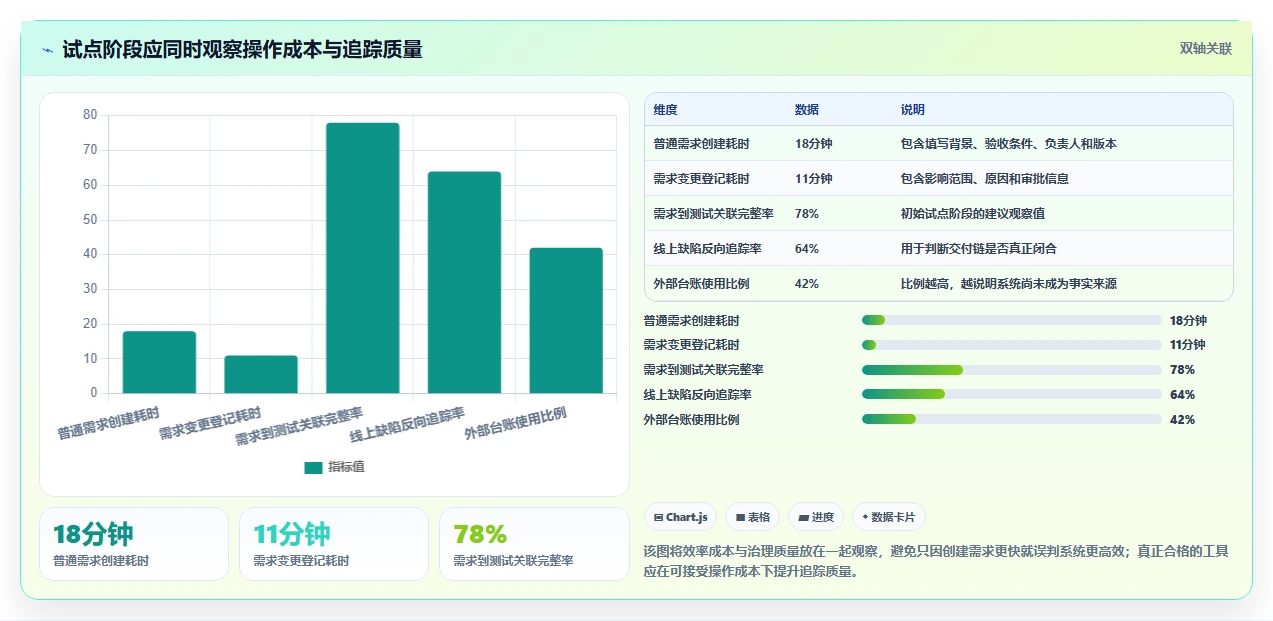Click the 数据卡片 chip sparkle icon
Viewport: 1273px width, 621px height.
[865, 517]
